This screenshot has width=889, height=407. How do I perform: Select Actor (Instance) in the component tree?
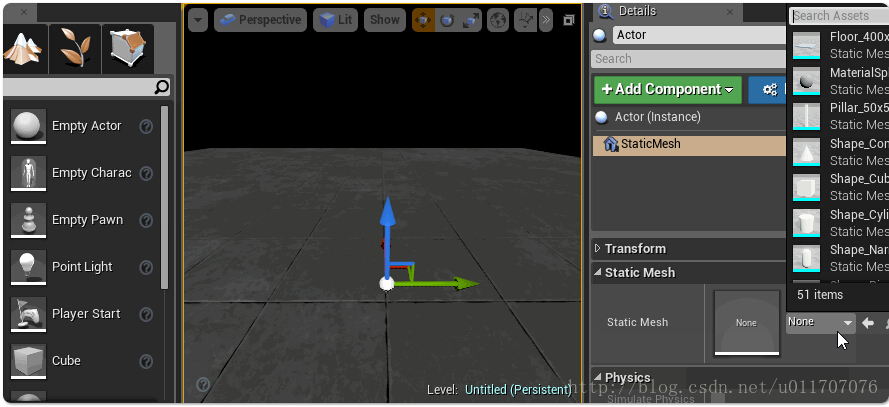[x=658, y=117]
